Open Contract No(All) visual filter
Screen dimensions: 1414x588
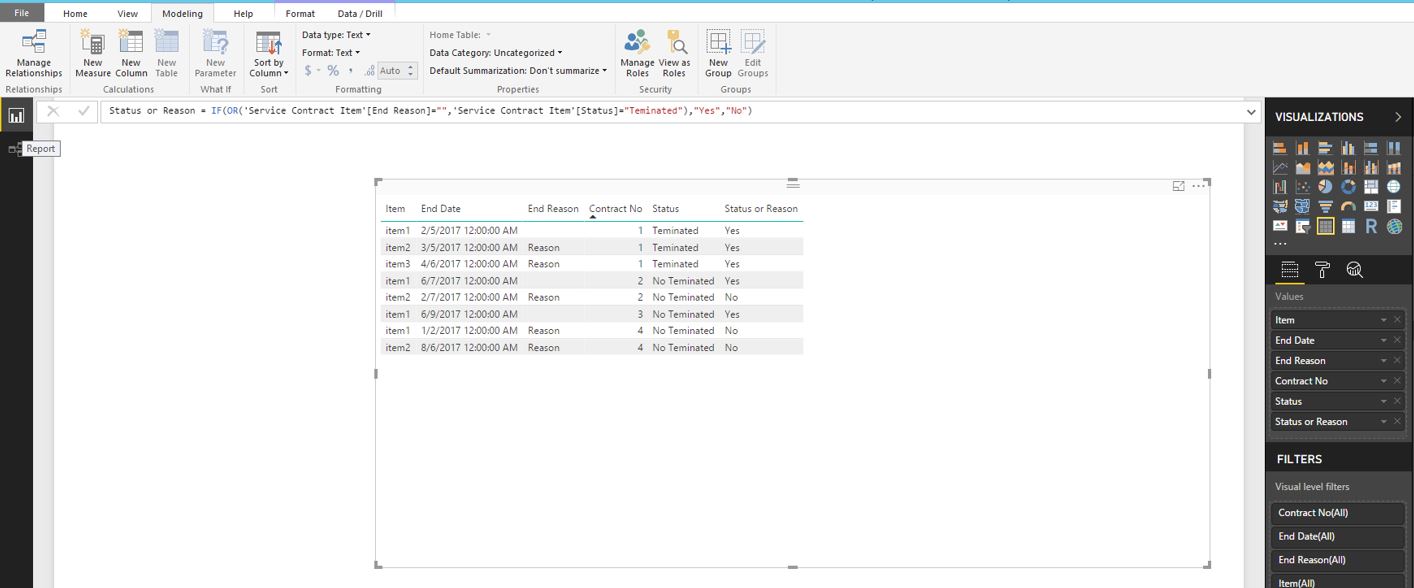pos(1337,513)
